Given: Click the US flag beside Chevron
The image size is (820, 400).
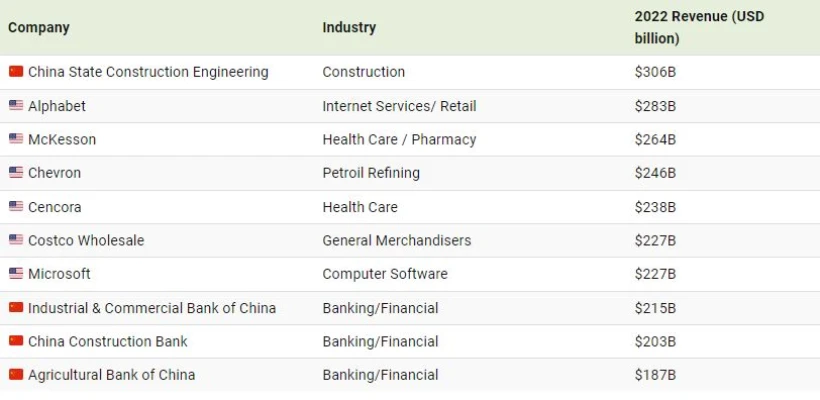Looking at the screenshot, I should 16,173.
